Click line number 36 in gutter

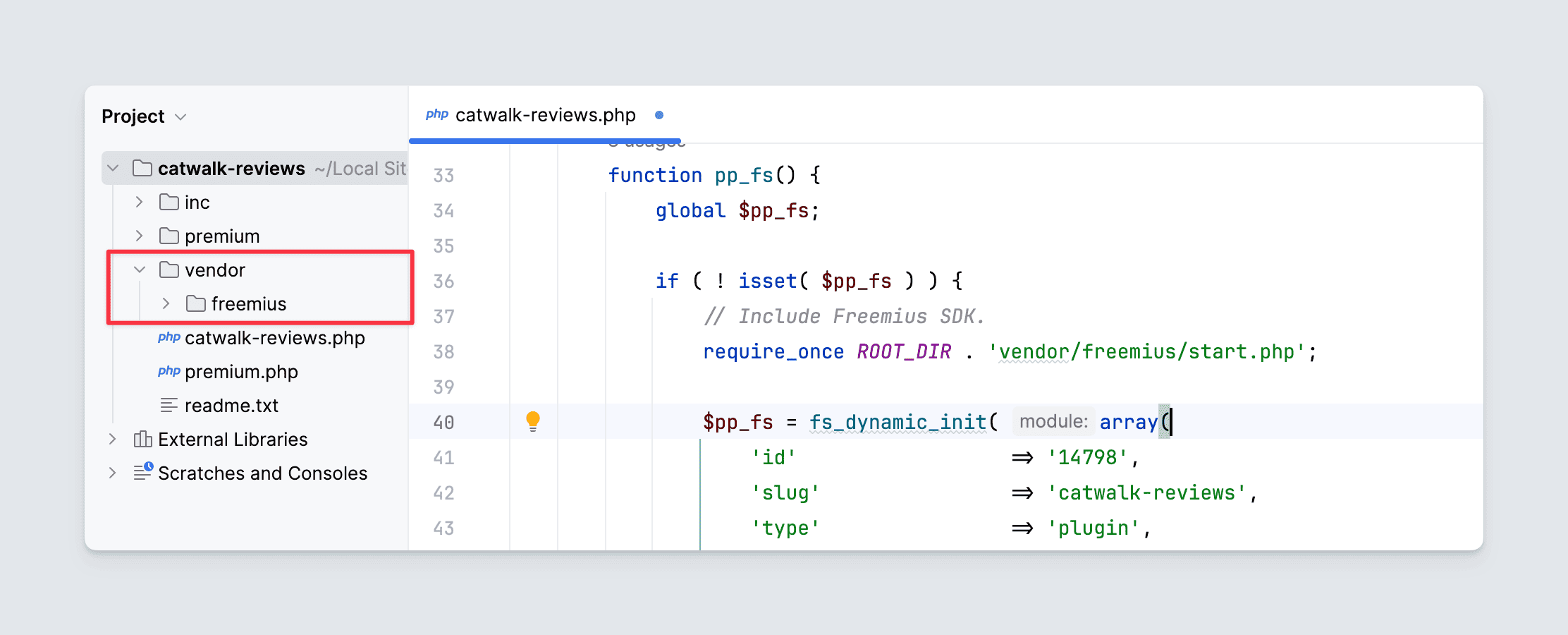coord(443,281)
